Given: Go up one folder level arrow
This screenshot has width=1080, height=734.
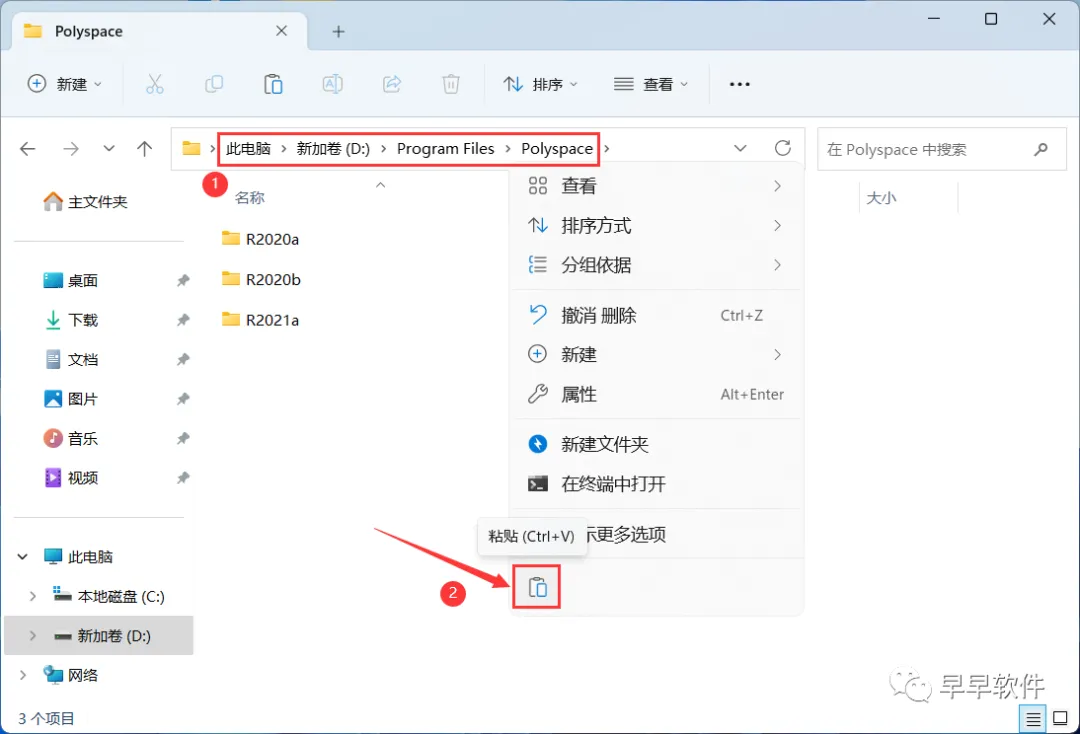Looking at the screenshot, I should [145, 148].
